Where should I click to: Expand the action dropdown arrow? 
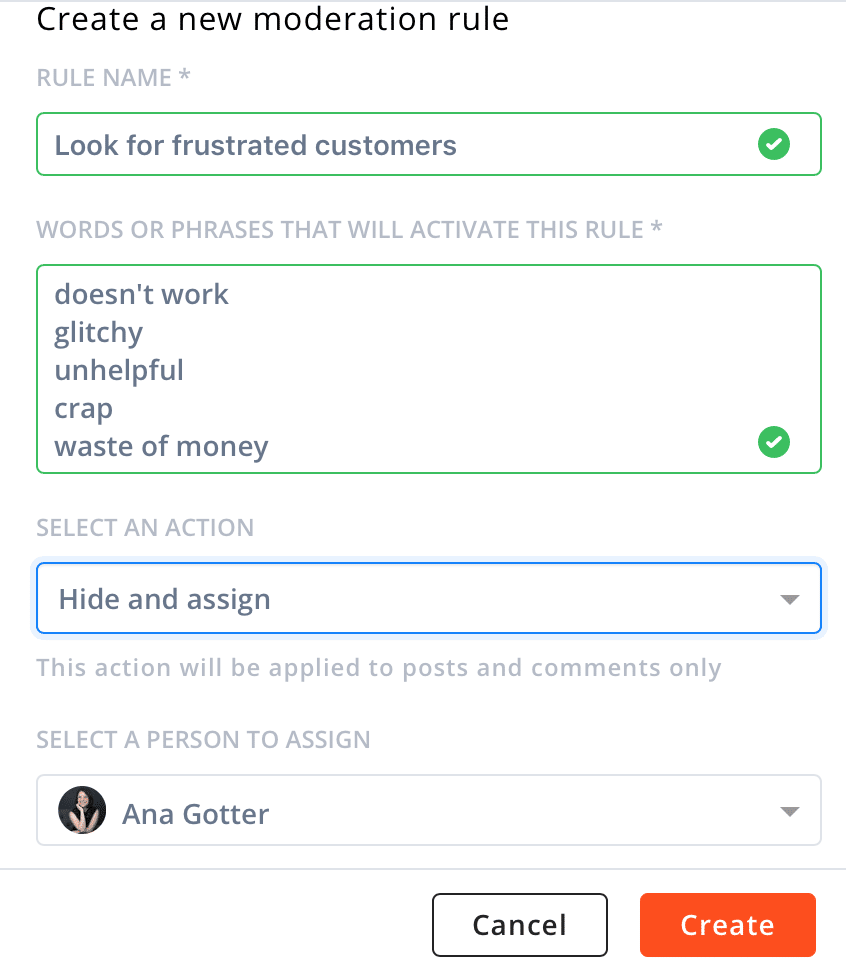click(789, 599)
